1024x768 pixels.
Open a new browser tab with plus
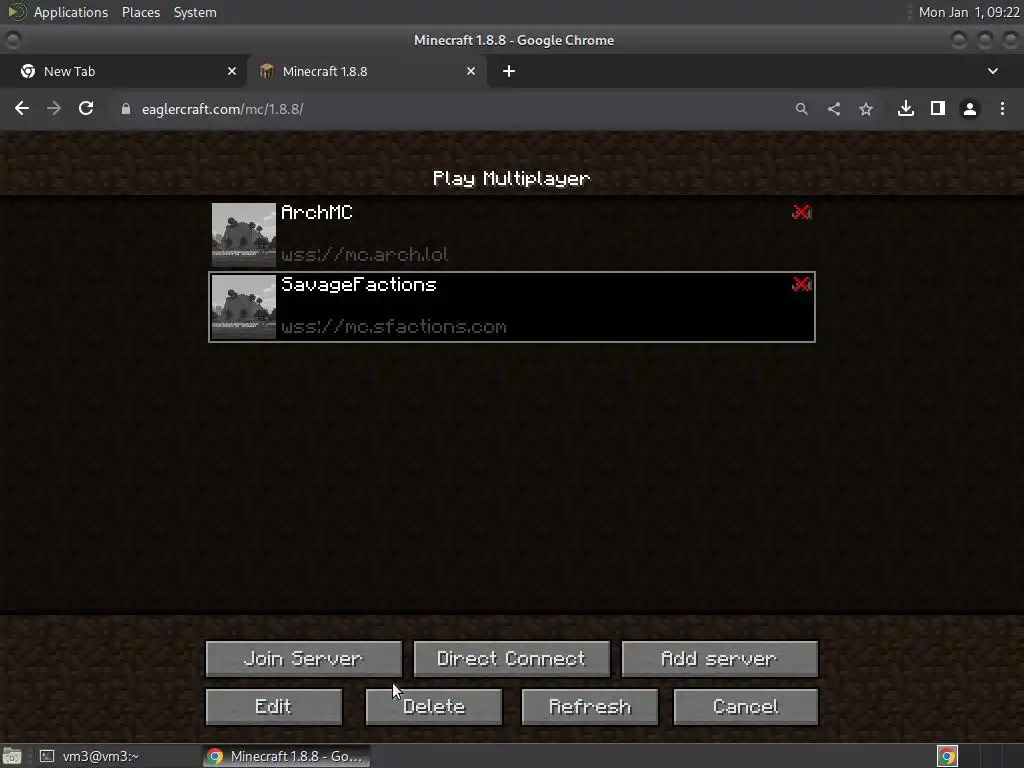tap(509, 71)
